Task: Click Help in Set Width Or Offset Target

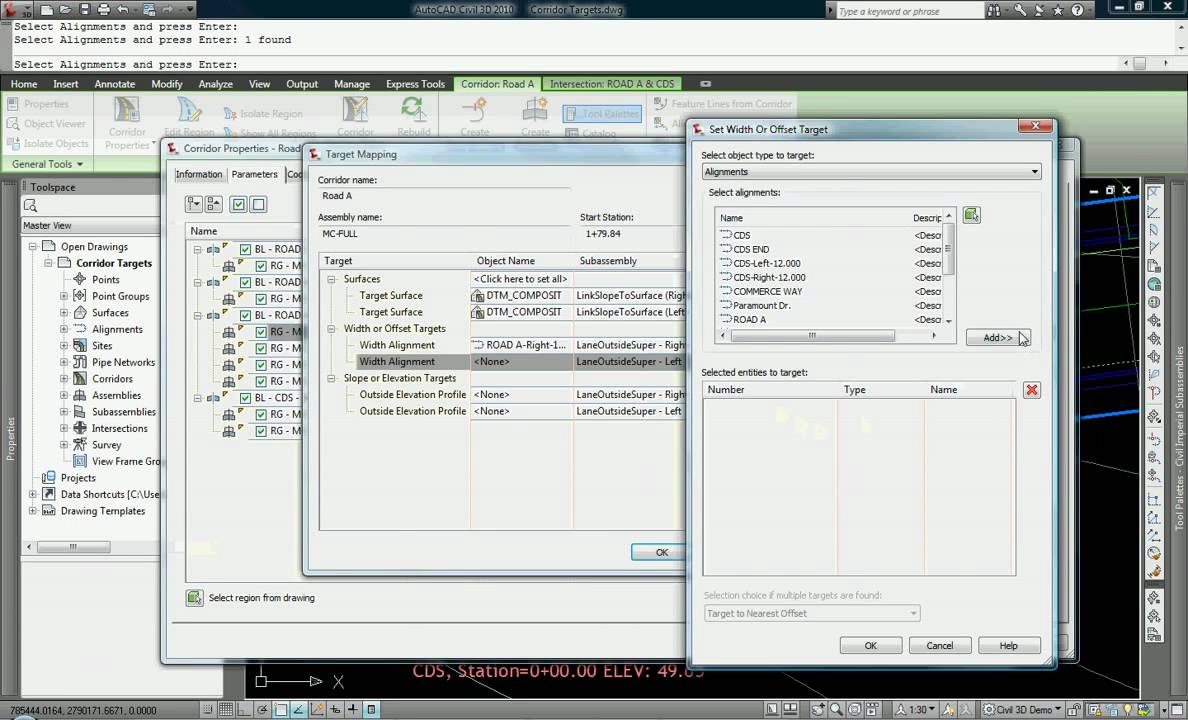Action: point(1008,646)
